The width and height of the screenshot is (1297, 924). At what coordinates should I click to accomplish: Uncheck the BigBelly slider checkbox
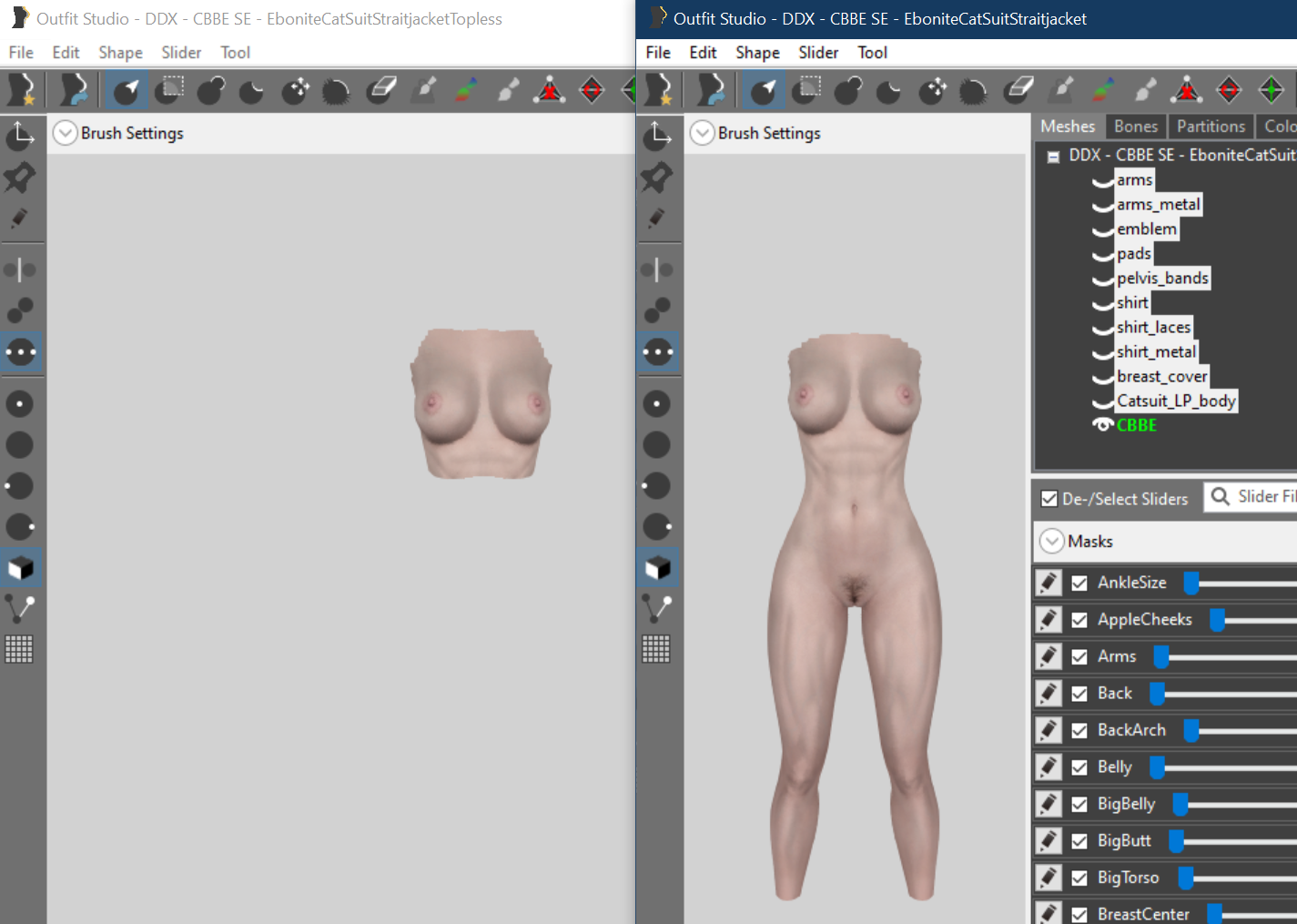1079,805
